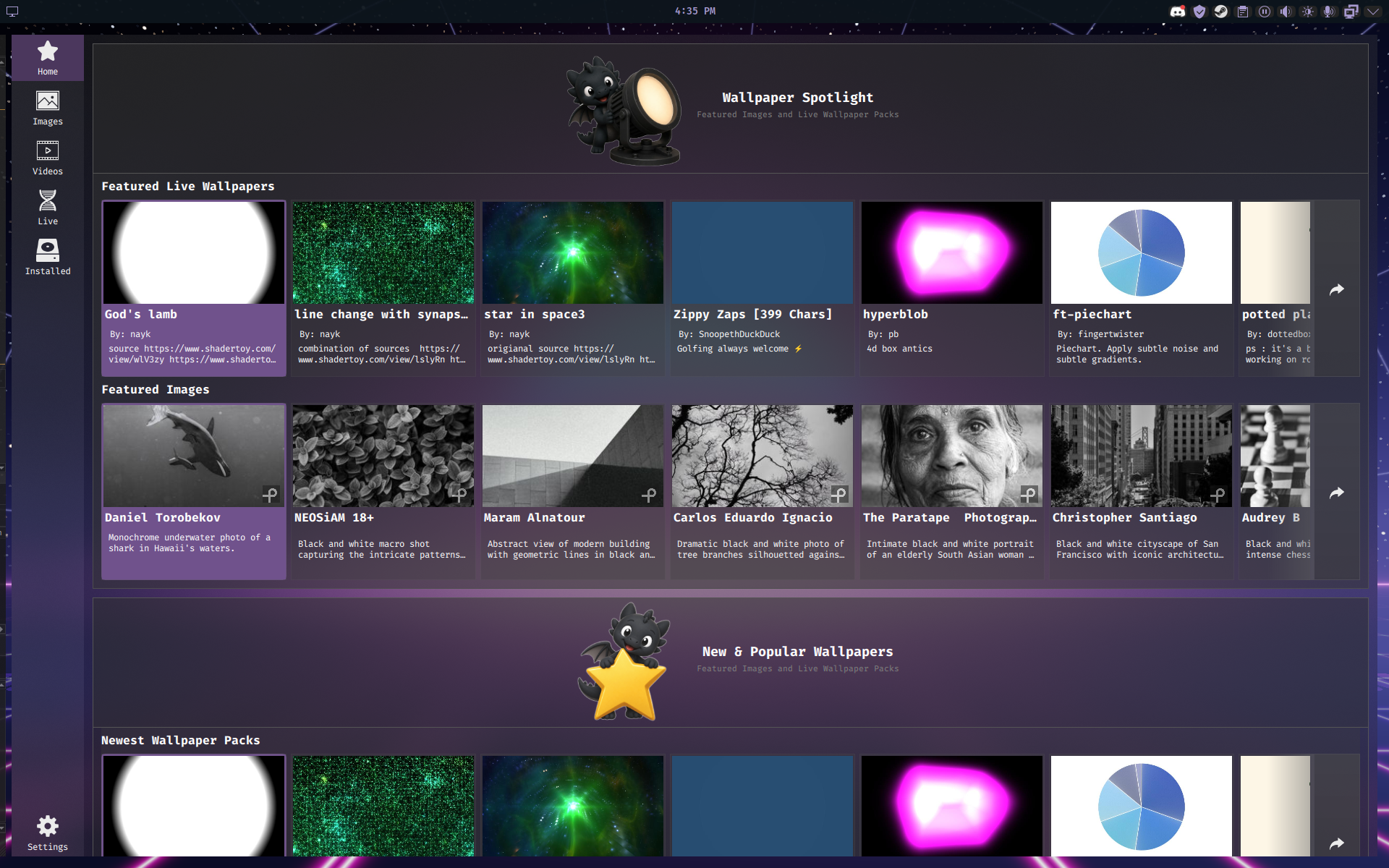This screenshot has height=868, width=1389.
Task: Open microphone control in the tray
Action: point(1329,12)
